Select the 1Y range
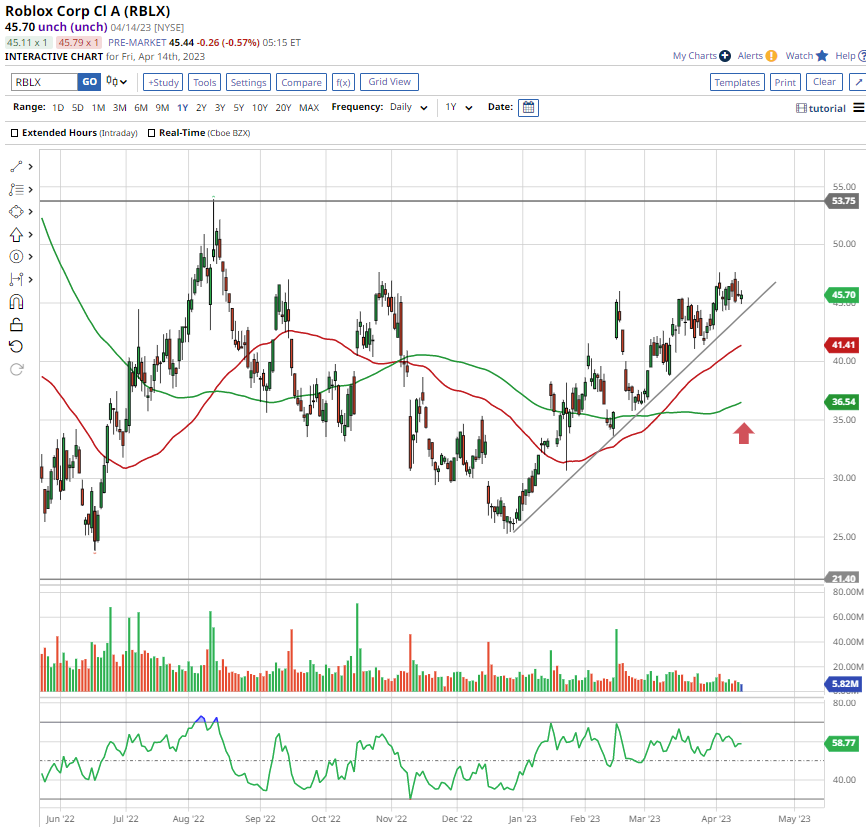The height and width of the screenshot is (837, 866). 183,108
